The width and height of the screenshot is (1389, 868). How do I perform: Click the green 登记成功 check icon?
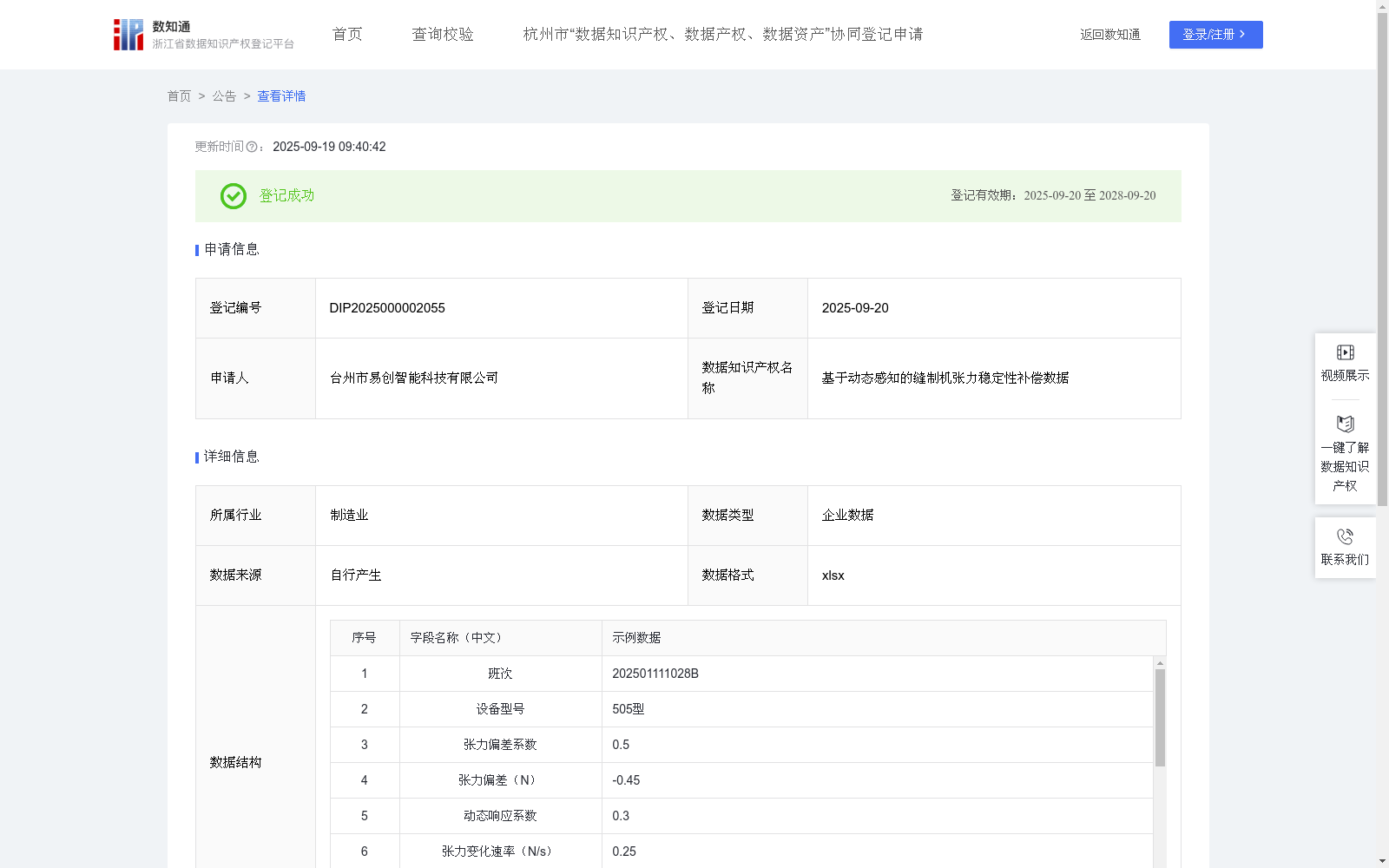coord(233,196)
